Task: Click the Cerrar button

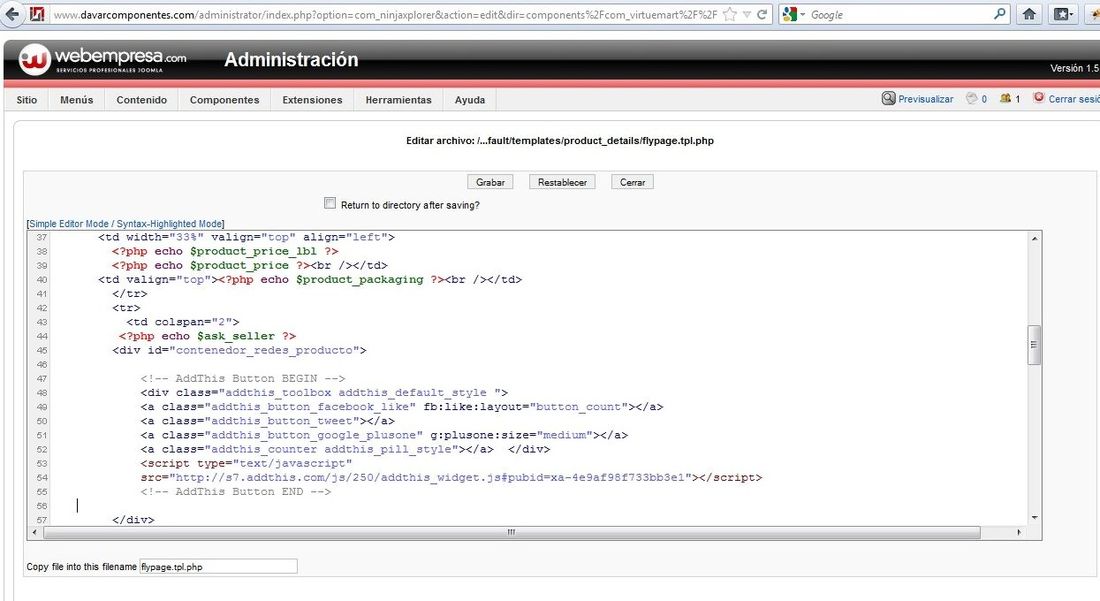Action: tap(632, 182)
